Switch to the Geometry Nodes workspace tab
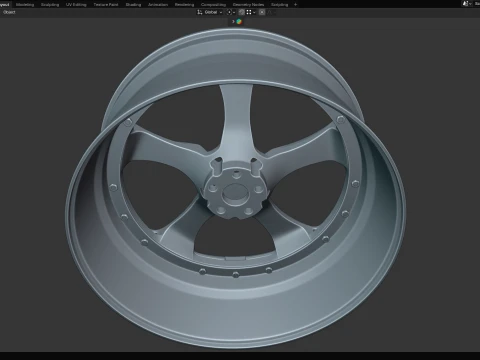The height and width of the screenshot is (360, 480). pos(248,5)
